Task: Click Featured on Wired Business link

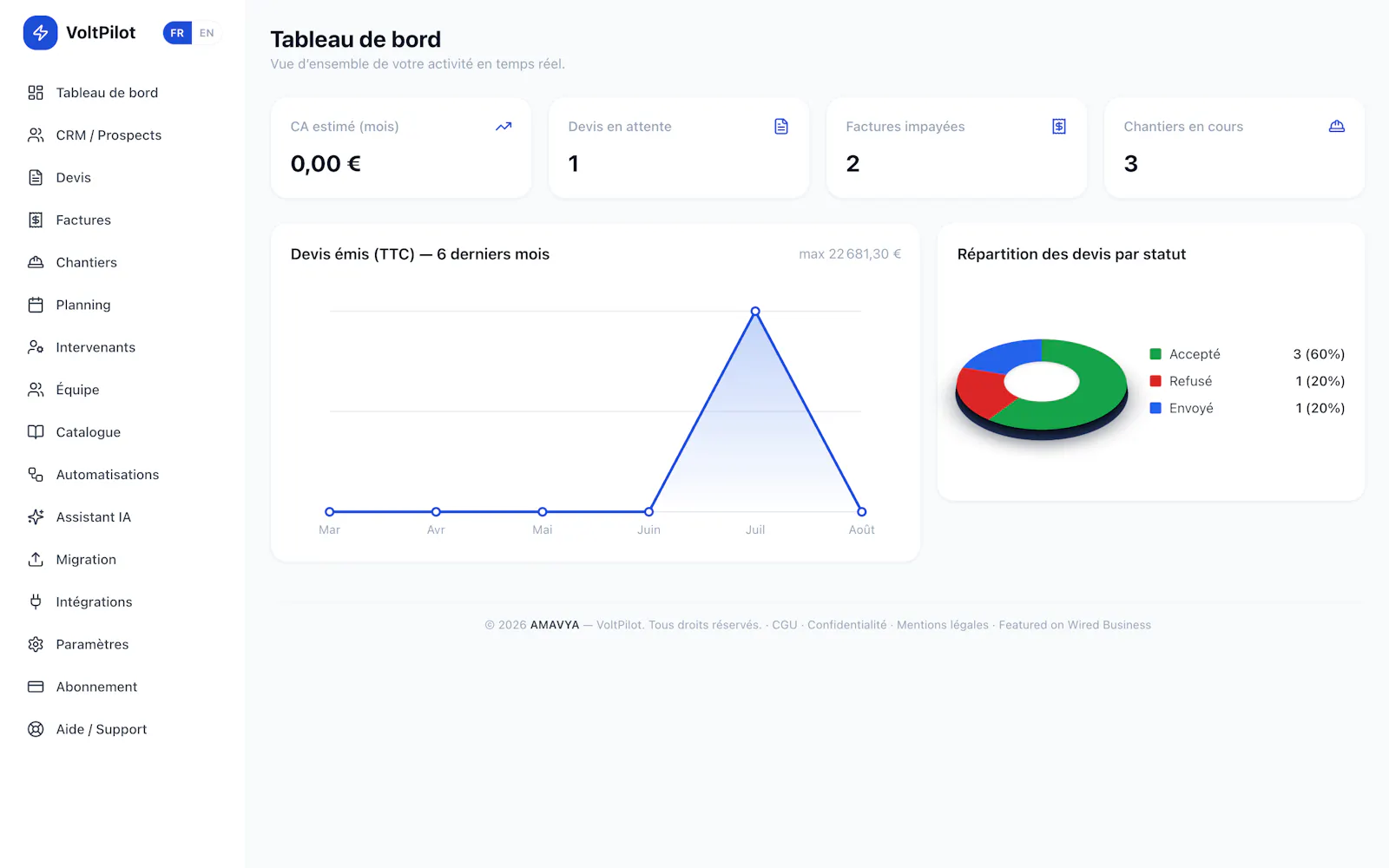Action: pyautogui.click(x=1075, y=625)
